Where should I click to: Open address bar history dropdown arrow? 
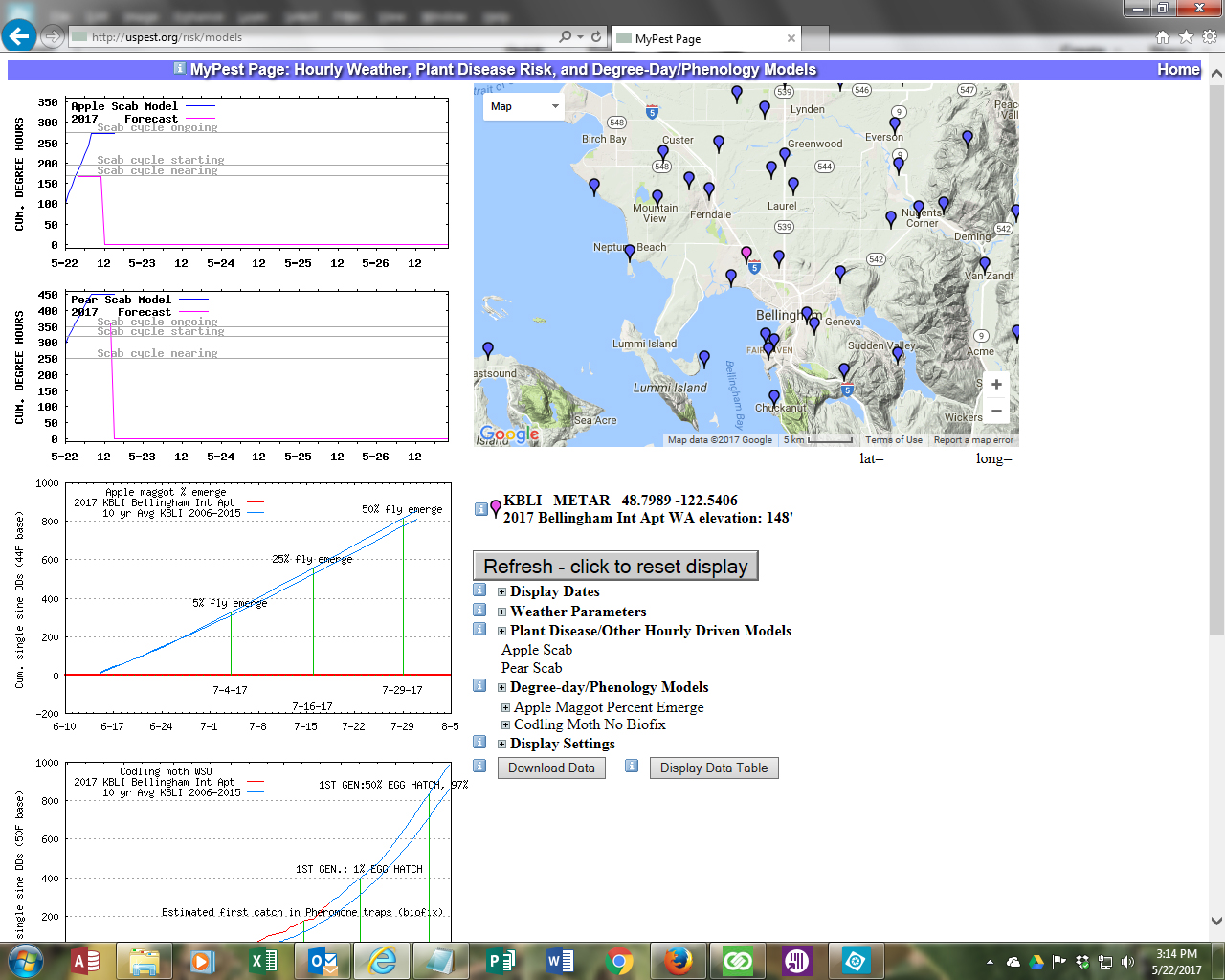click(x=580, y=36)
